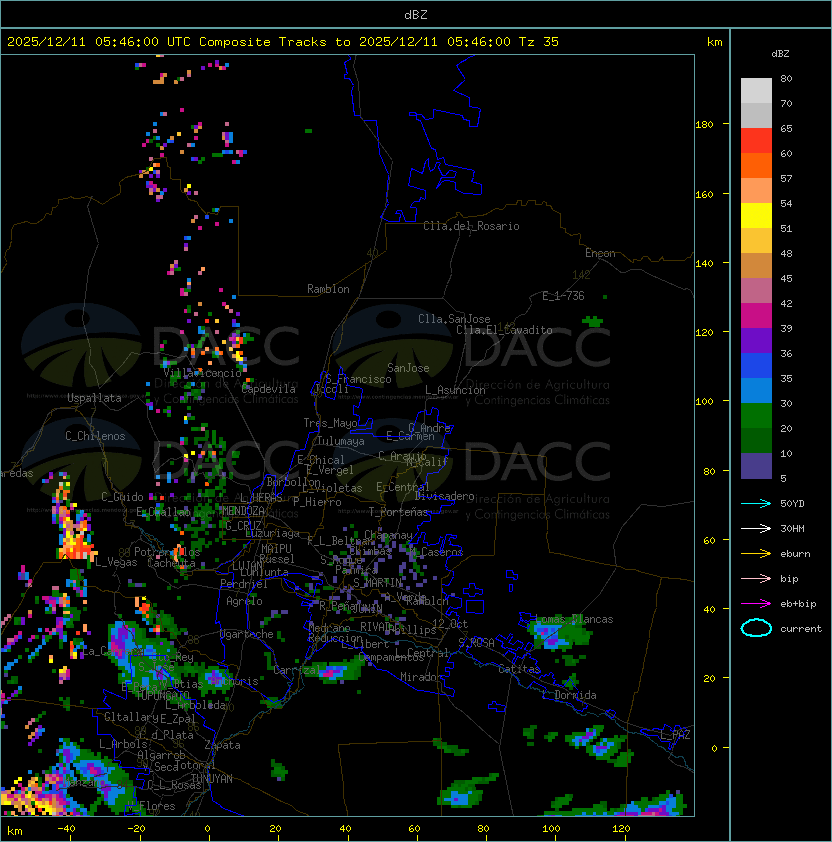Click the magenta eb+bip arrow icon
Screen dimensions: 832x842
click(x=756, y=604)
